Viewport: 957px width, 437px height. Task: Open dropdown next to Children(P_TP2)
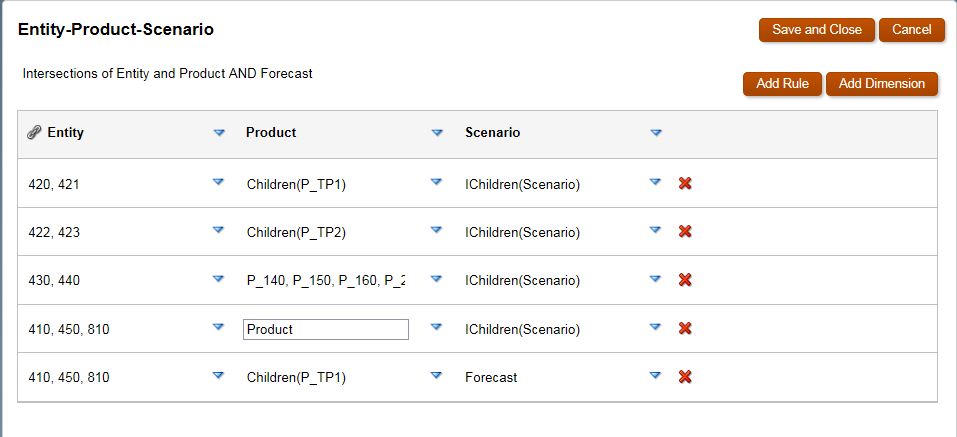click(x=436, y=230)
